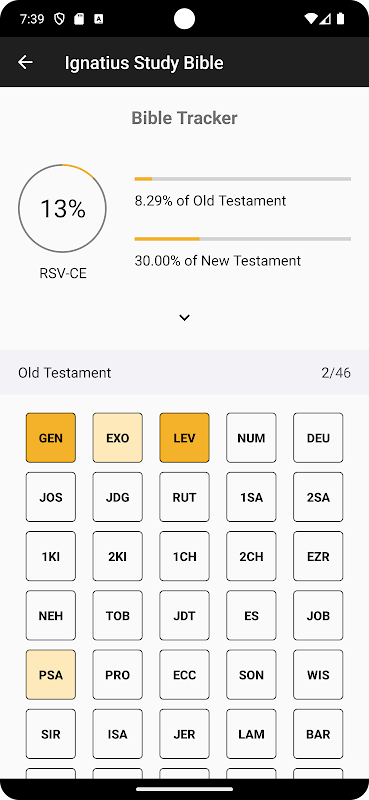Expand tracker details with the down chevron
Image resolution: width=369 pixels, height=800 pixels.
pyautogui.click(x=184, y=317)
